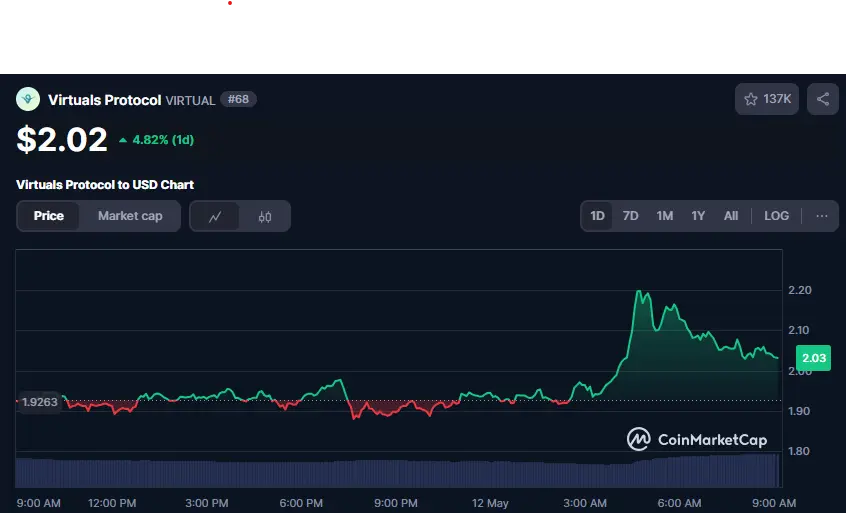Image resolution: width=846 pixels, height=513 pixels.
Task: Add to watchlist via 137K star button
Action: 767,99
